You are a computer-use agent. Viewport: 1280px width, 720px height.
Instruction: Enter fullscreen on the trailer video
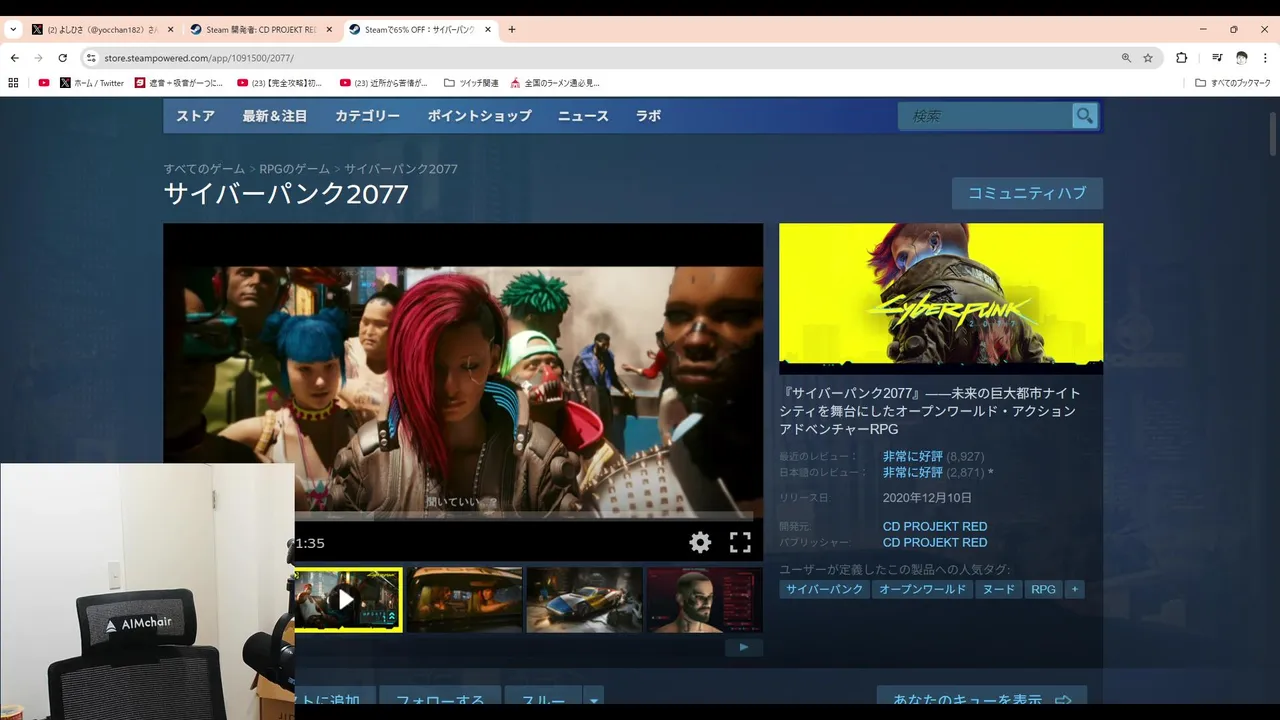tap(740, 543)
